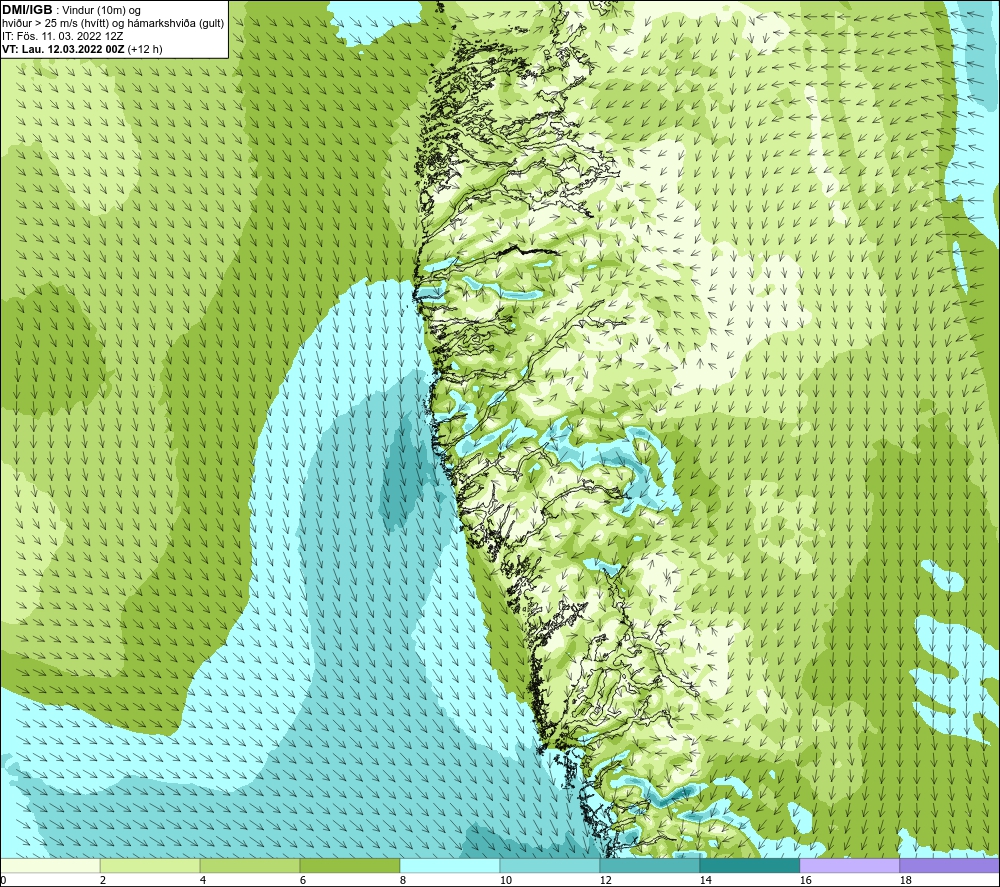Click the scale label '16'
1000x887 pixels.
tap(805, 881)
